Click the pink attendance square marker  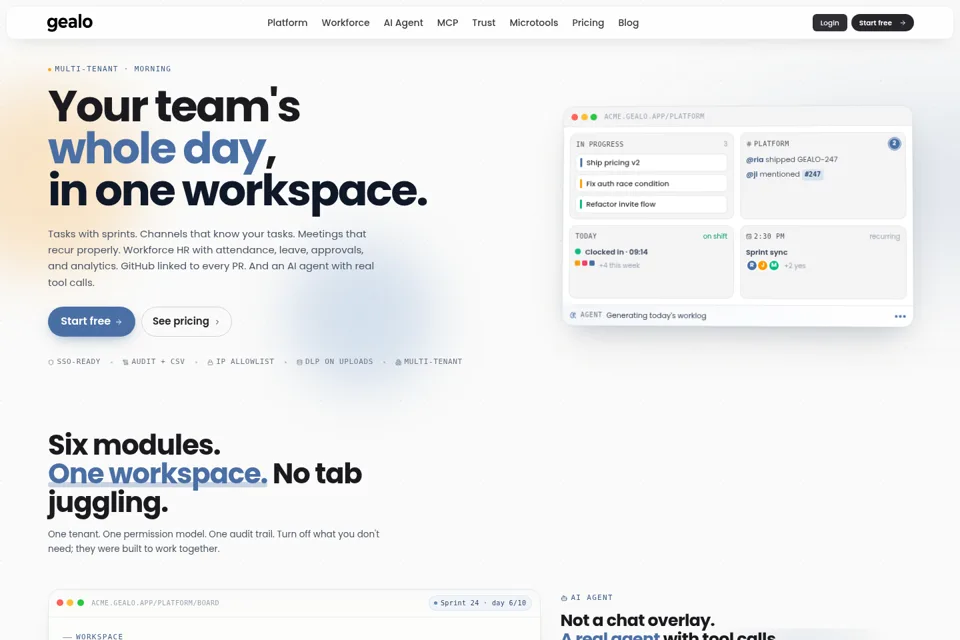[x=585, y=263]
